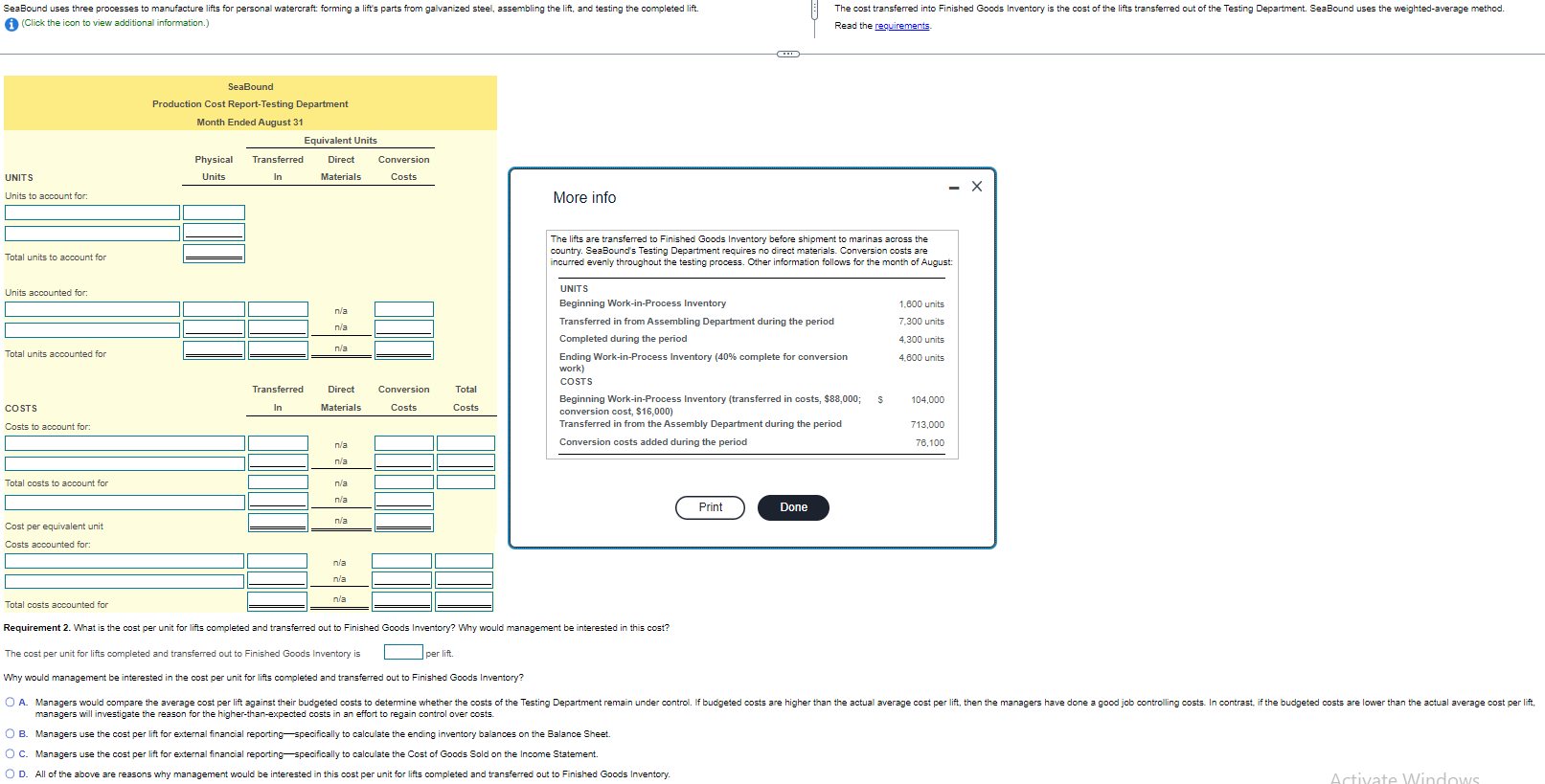
Task: Click the ellipsis divider handle
Action: 788,54
